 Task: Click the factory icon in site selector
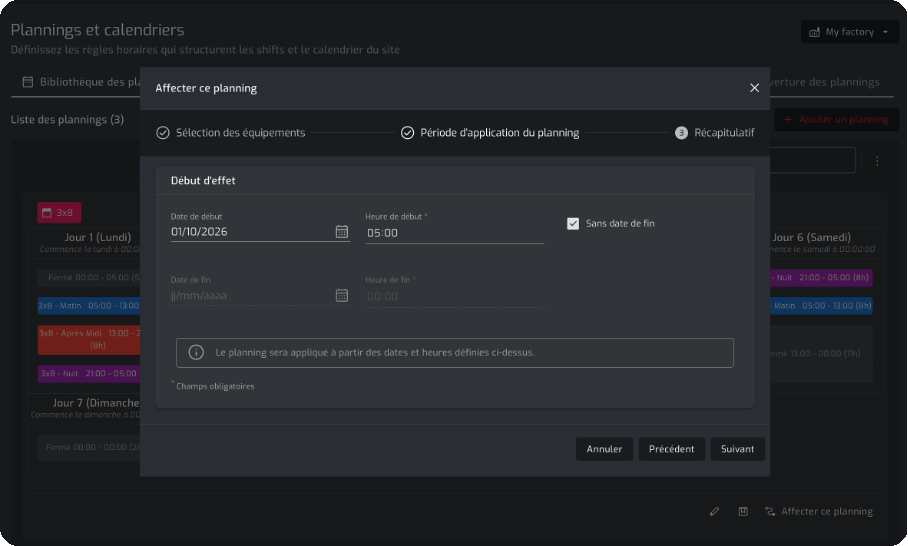pos(814,32)
